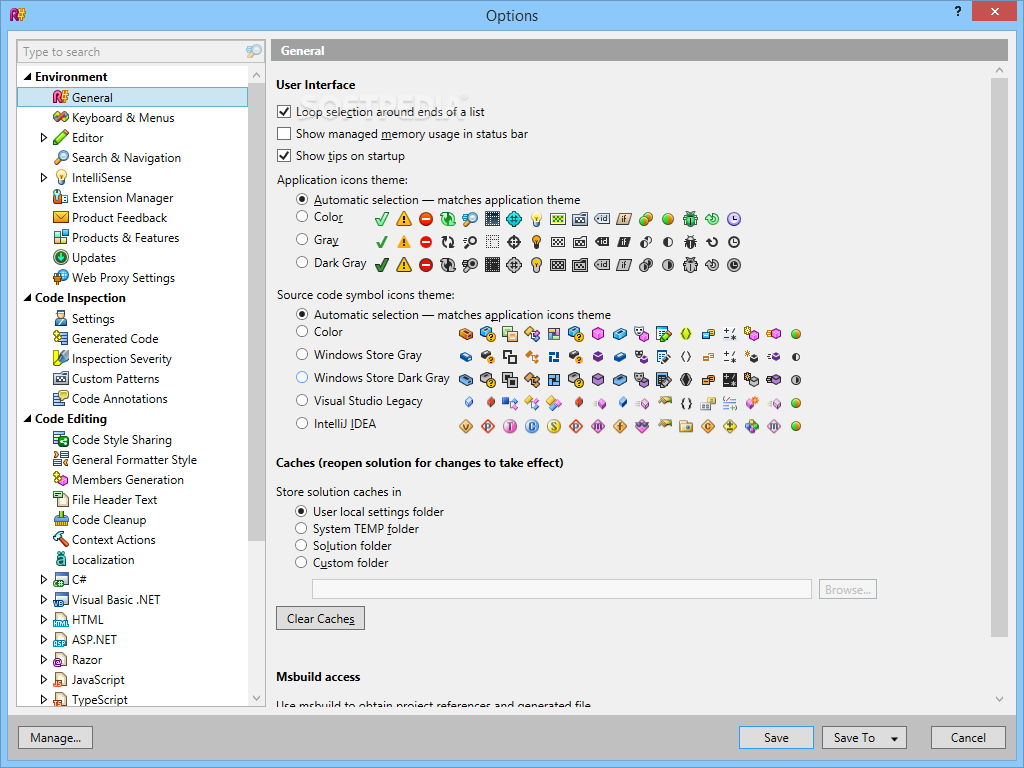Collapse the Environment section
The width and height of the screenshot is (1024, 768).
point(27,76)
